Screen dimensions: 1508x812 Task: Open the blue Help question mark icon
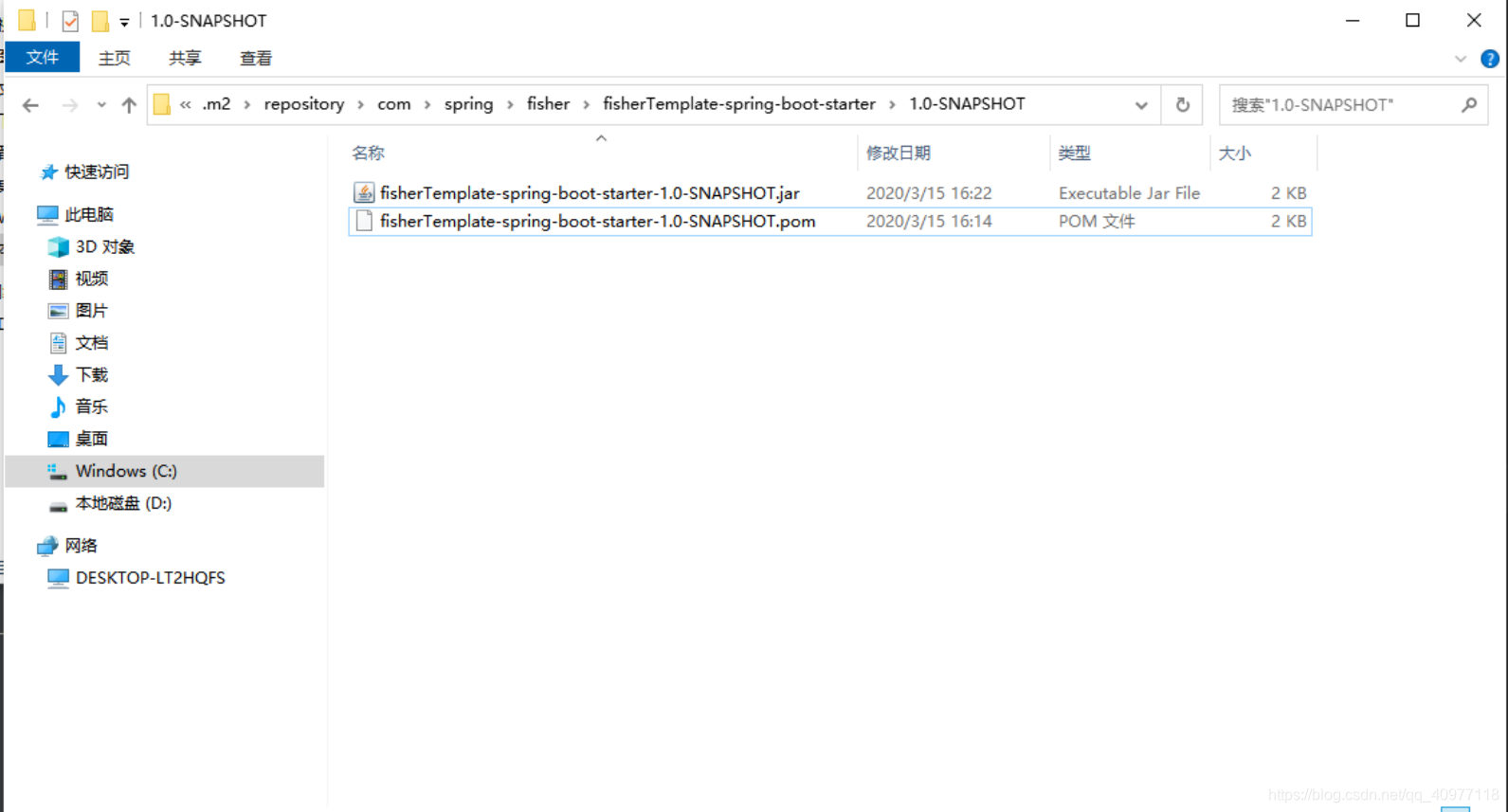click(x=1490, y=59)
